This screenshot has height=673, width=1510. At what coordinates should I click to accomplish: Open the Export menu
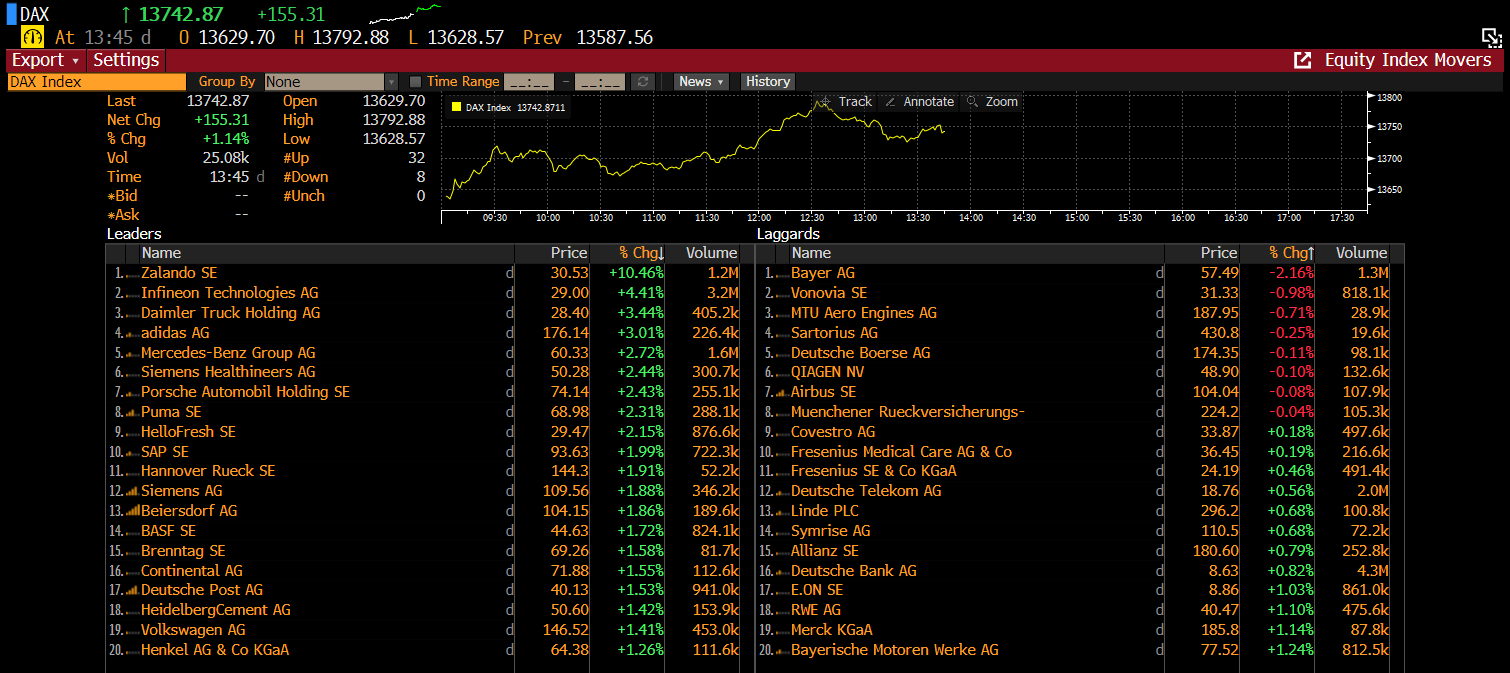(45, 60)
